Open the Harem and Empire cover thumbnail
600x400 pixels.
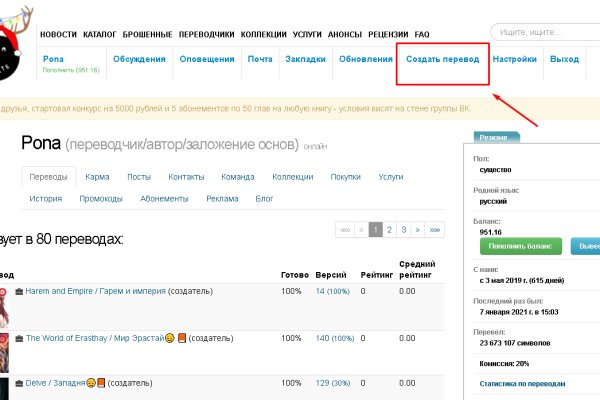(5, 305)
